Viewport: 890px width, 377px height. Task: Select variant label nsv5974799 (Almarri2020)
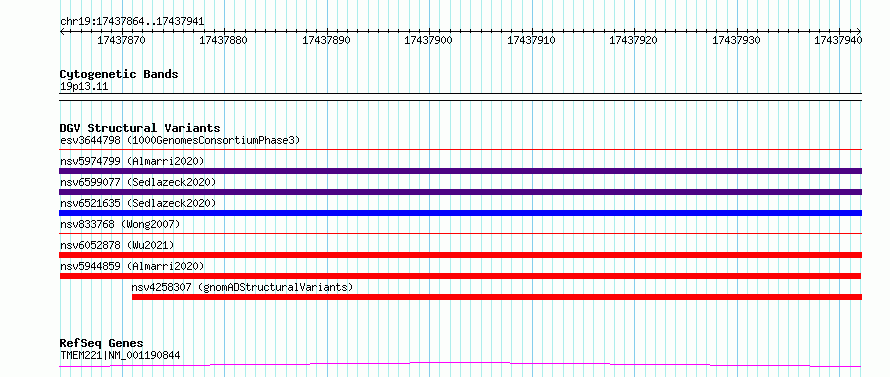132,161
